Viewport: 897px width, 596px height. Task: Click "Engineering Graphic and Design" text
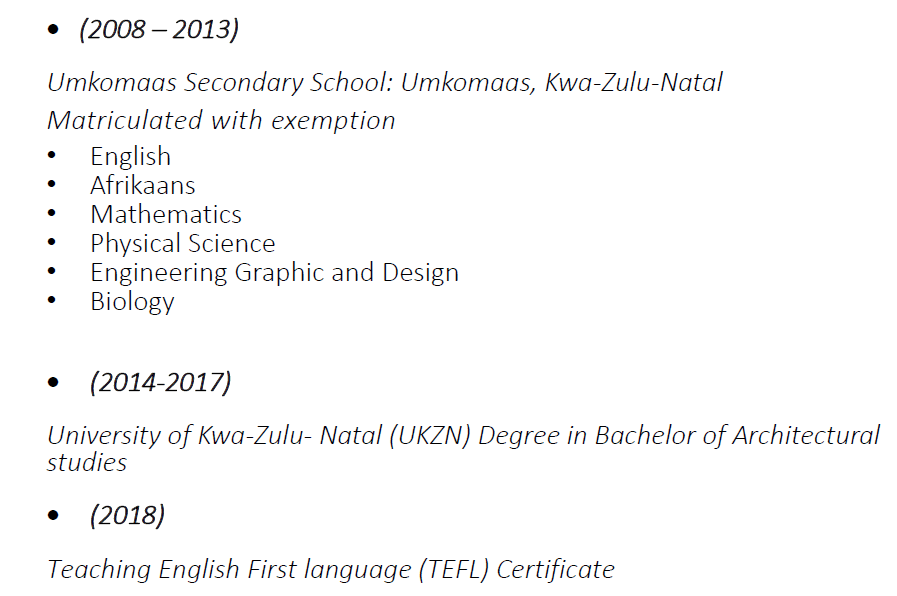(x=274, y=273)
